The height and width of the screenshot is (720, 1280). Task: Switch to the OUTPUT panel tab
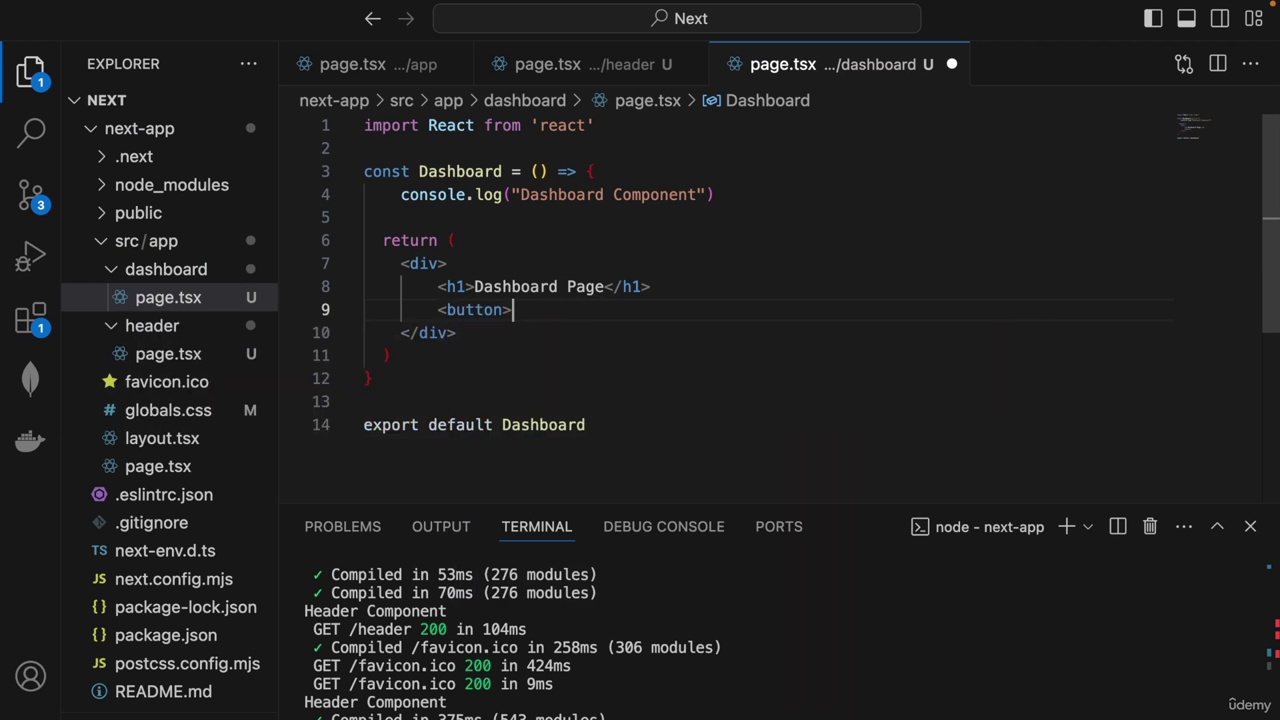pos(441,527)
